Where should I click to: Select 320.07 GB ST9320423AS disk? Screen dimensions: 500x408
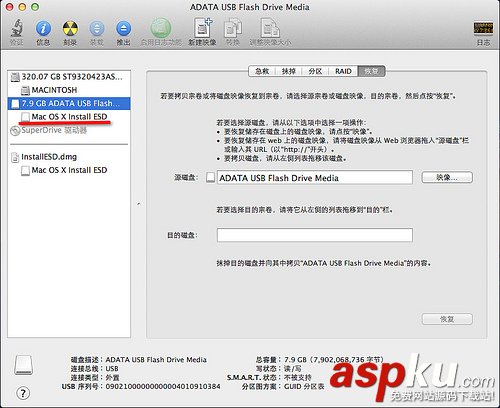69,77
